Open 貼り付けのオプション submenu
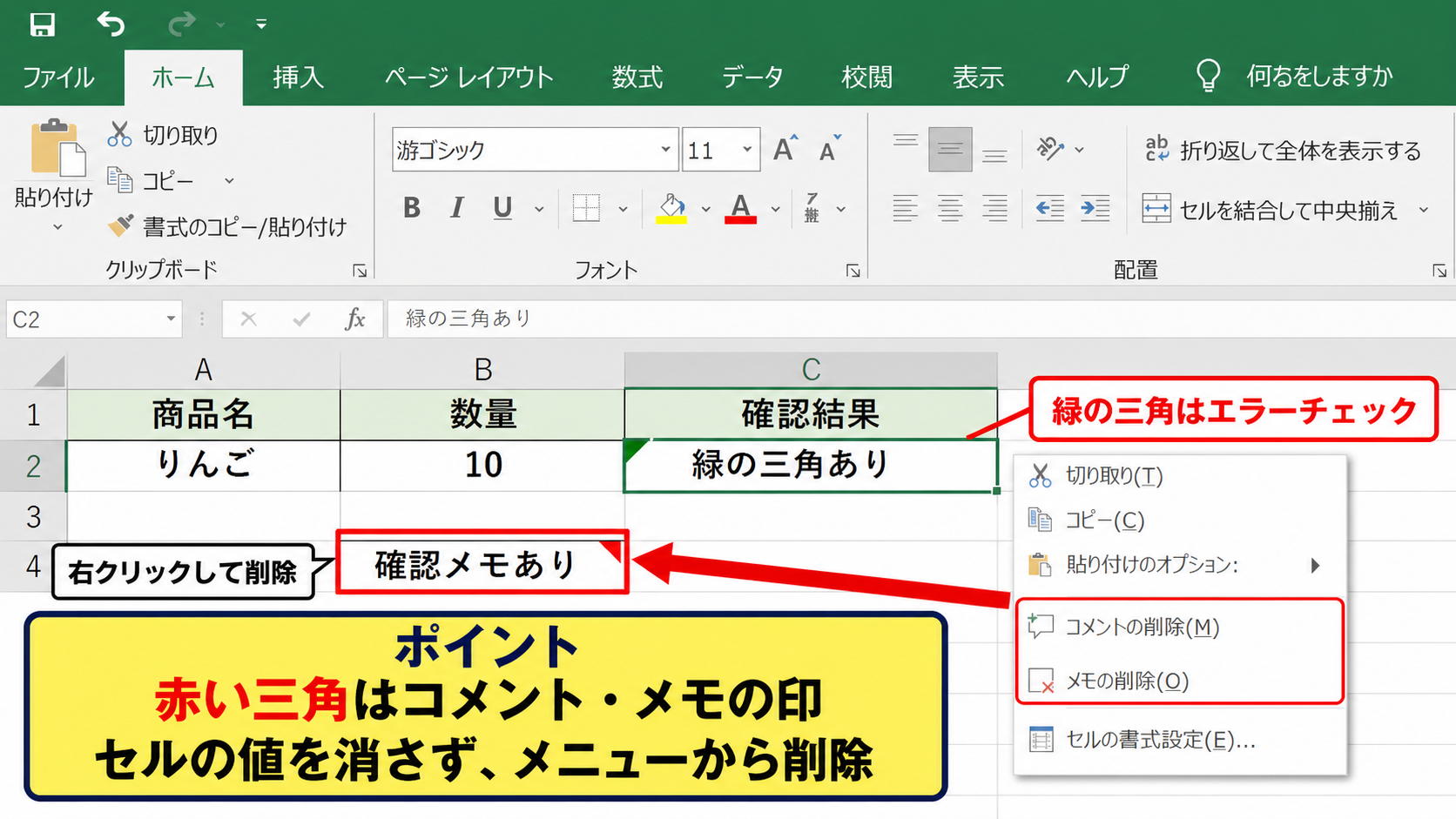Viewport: 1456px width, 819px height. coord(1181,565)
